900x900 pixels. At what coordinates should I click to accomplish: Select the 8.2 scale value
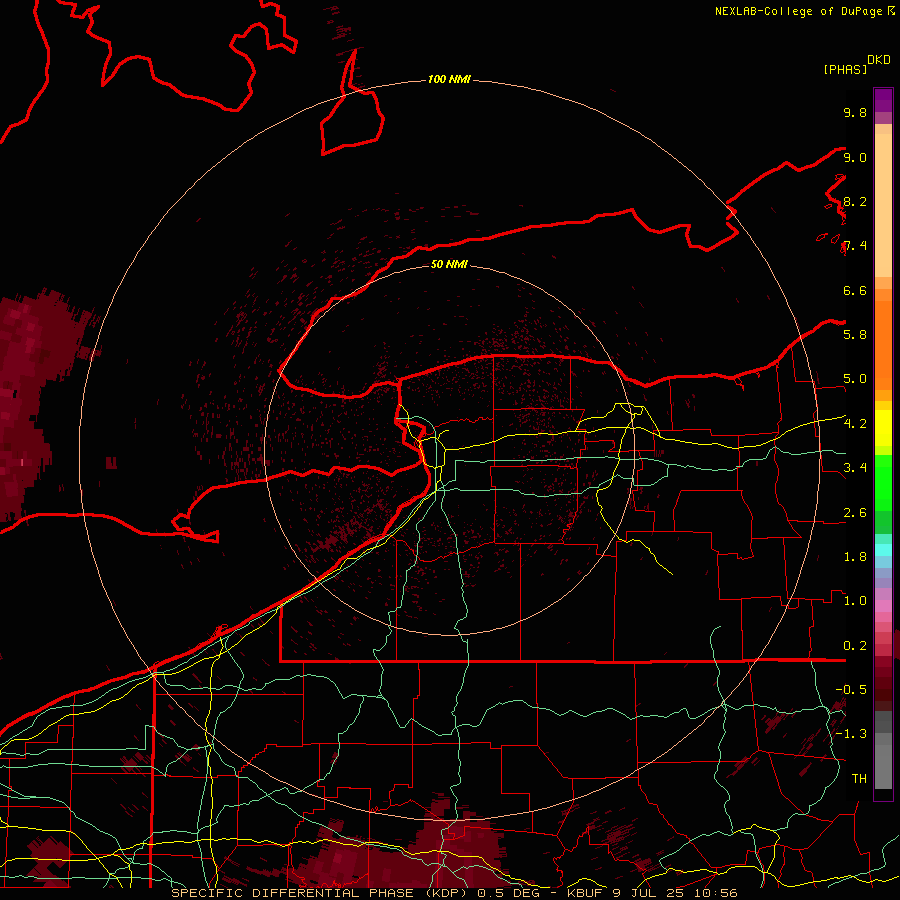tap(855, 201)
